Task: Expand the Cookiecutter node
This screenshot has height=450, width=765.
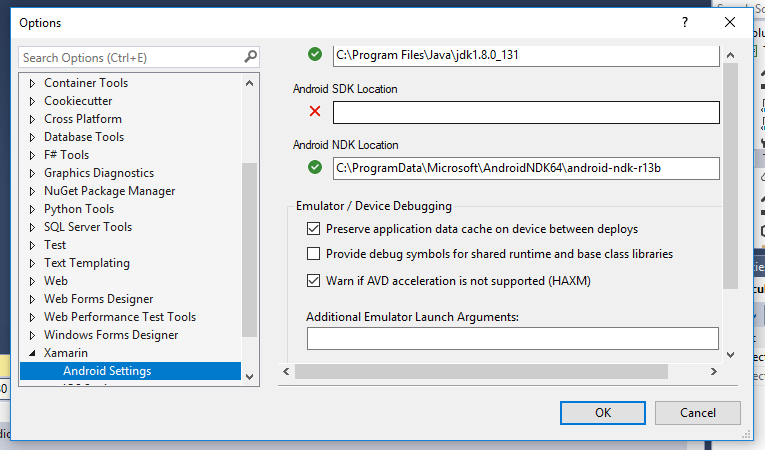Action: [x=32, y=101]
